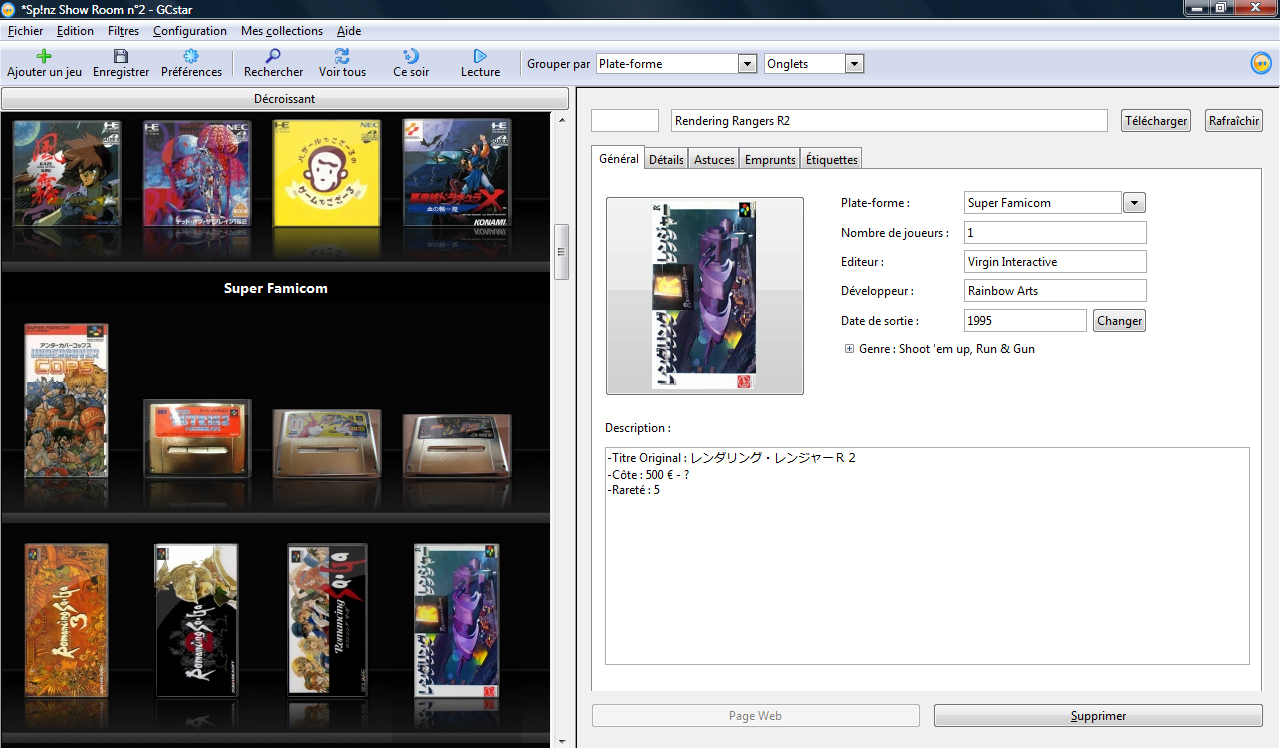Select the Konami Dracula X game cover
This screenshot has height=748, width=1280.
457,173
